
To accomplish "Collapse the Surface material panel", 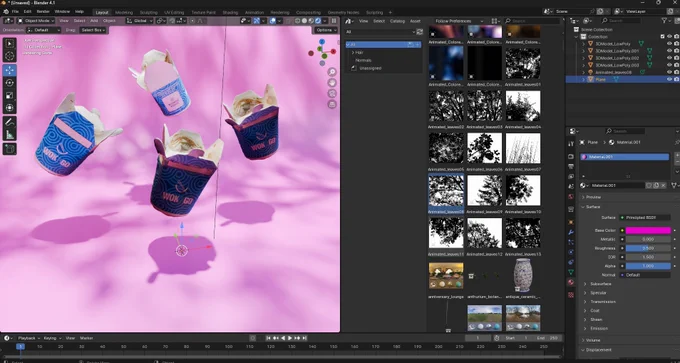I will [583, 207].
